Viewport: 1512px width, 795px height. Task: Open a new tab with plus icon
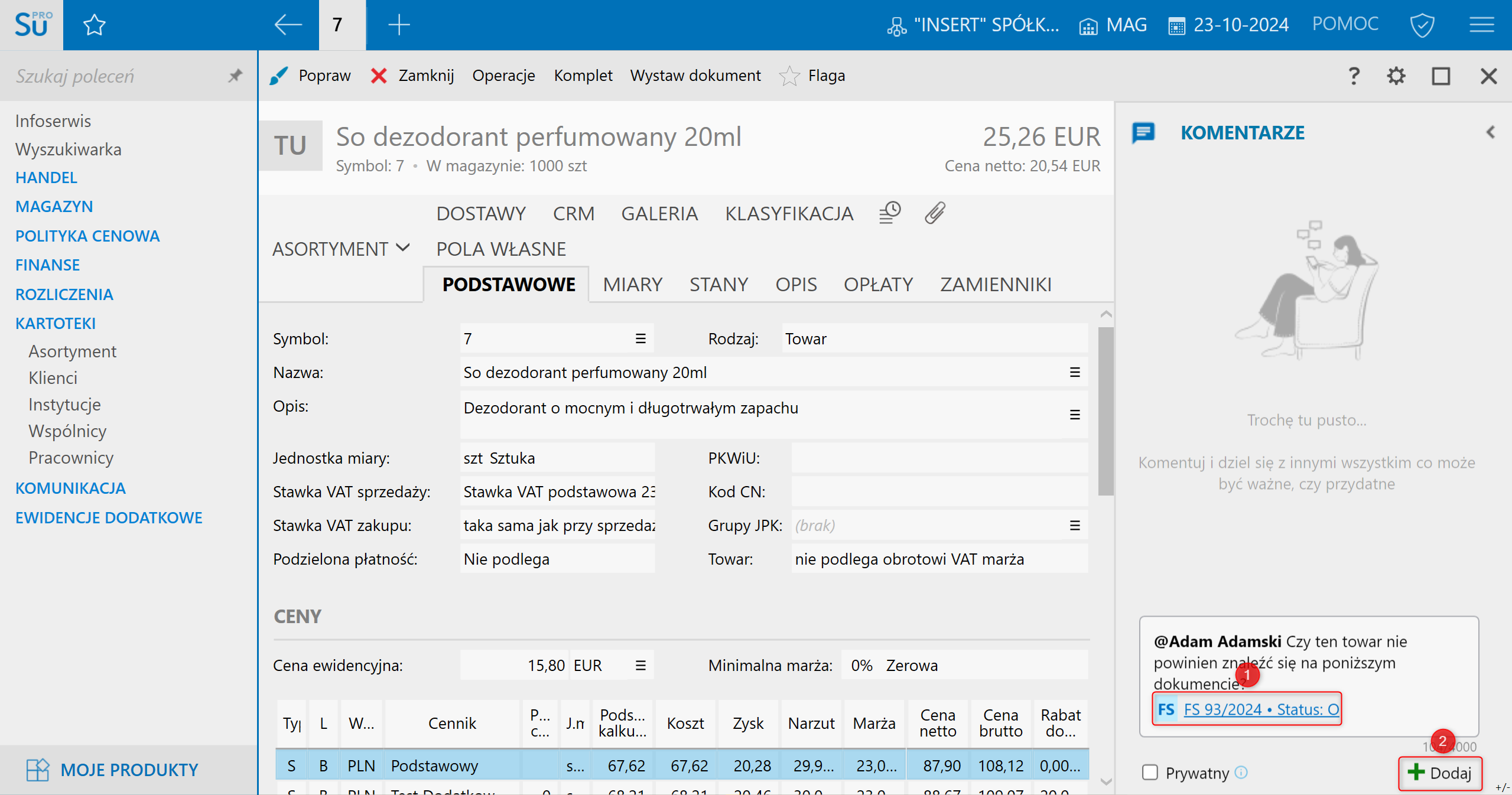(399, 25)
